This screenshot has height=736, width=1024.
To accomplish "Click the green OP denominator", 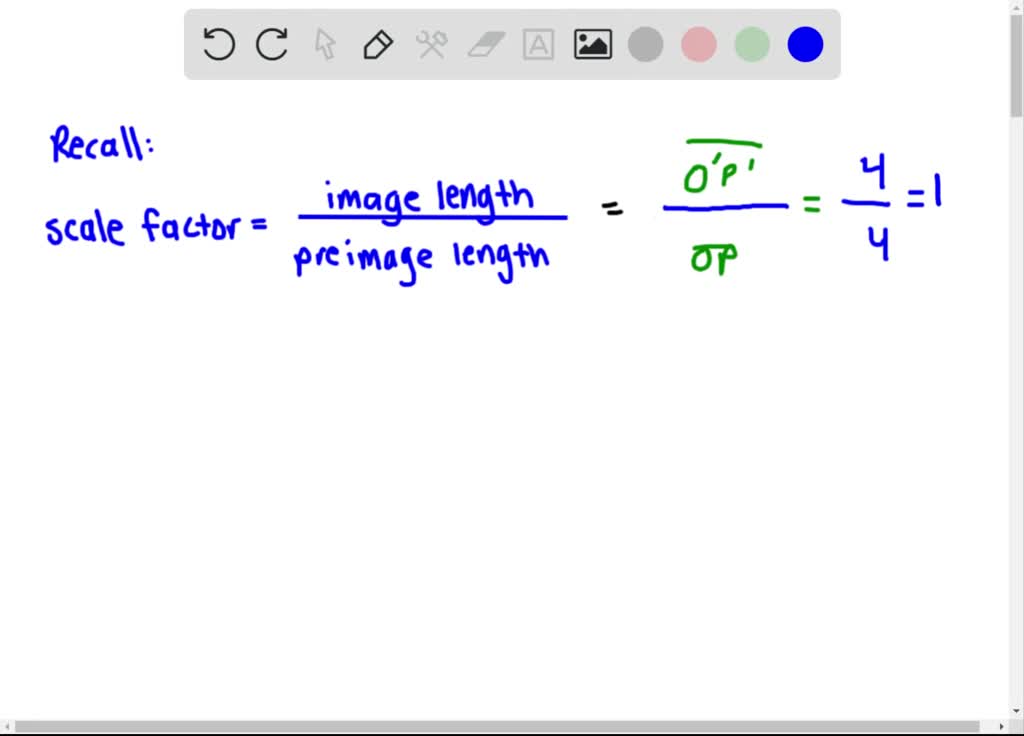I will click(x=714, y=258).
